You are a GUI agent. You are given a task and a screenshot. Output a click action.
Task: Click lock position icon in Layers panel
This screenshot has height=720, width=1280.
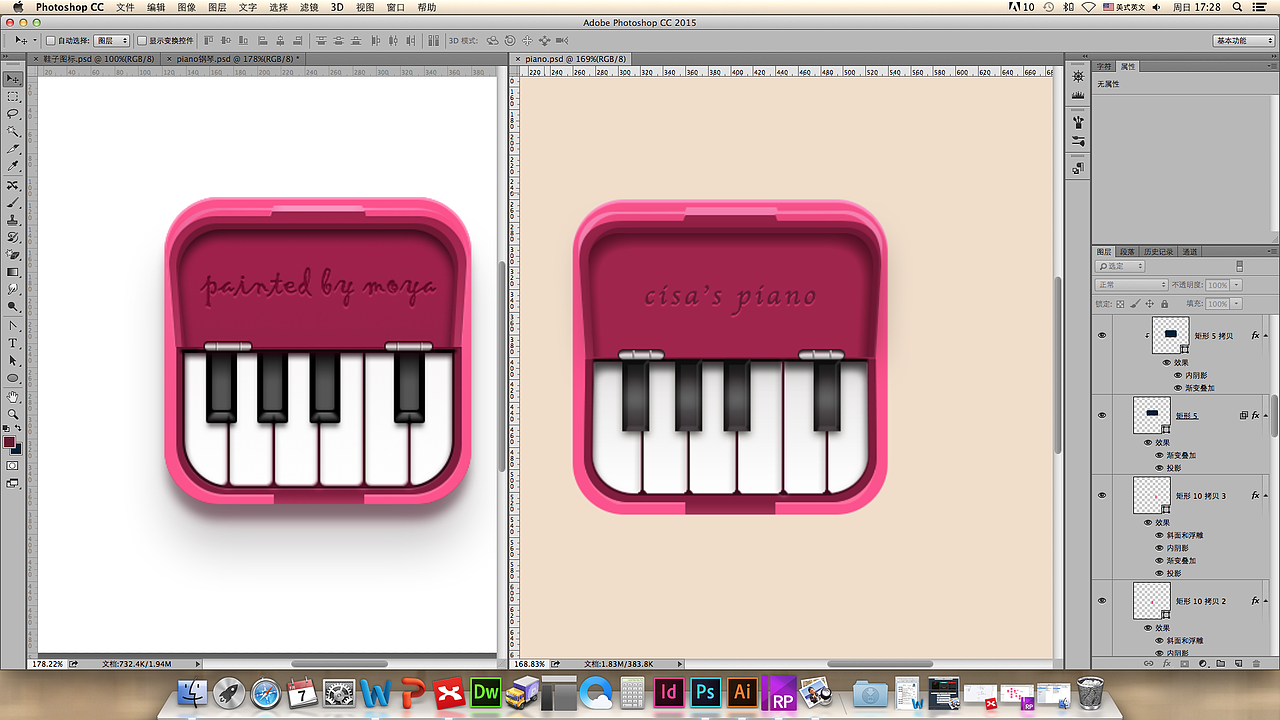pyautogui.click(x=1150, y=303)
